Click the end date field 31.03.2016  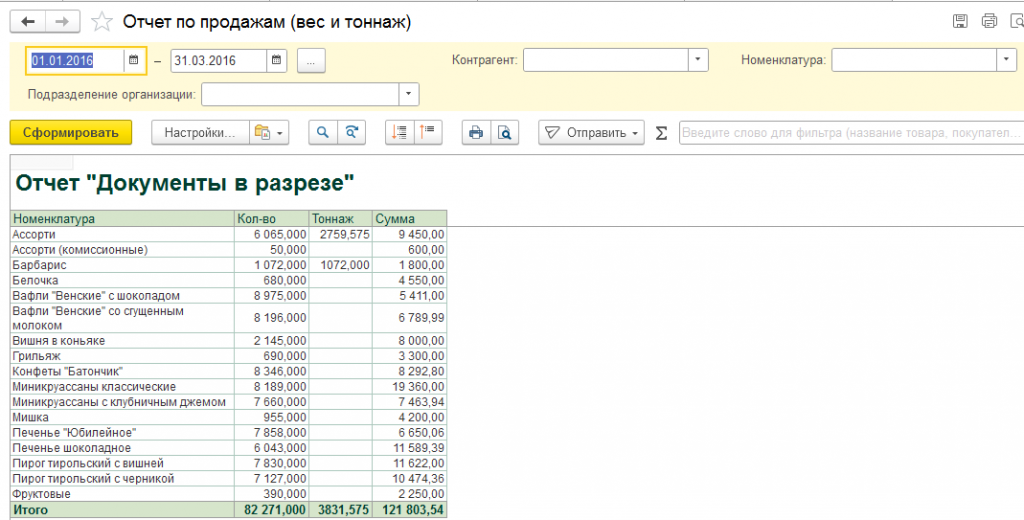click(219, 61)
